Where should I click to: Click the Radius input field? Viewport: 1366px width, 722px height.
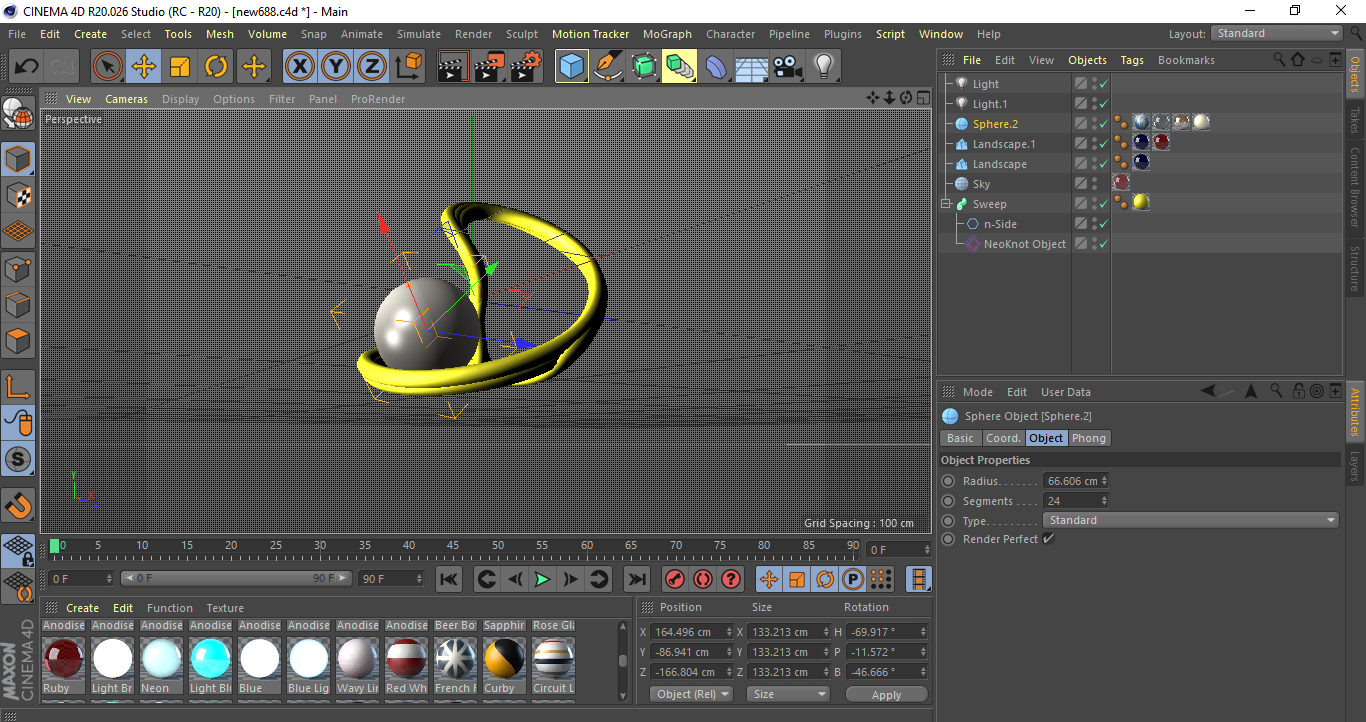(1071, 481)
